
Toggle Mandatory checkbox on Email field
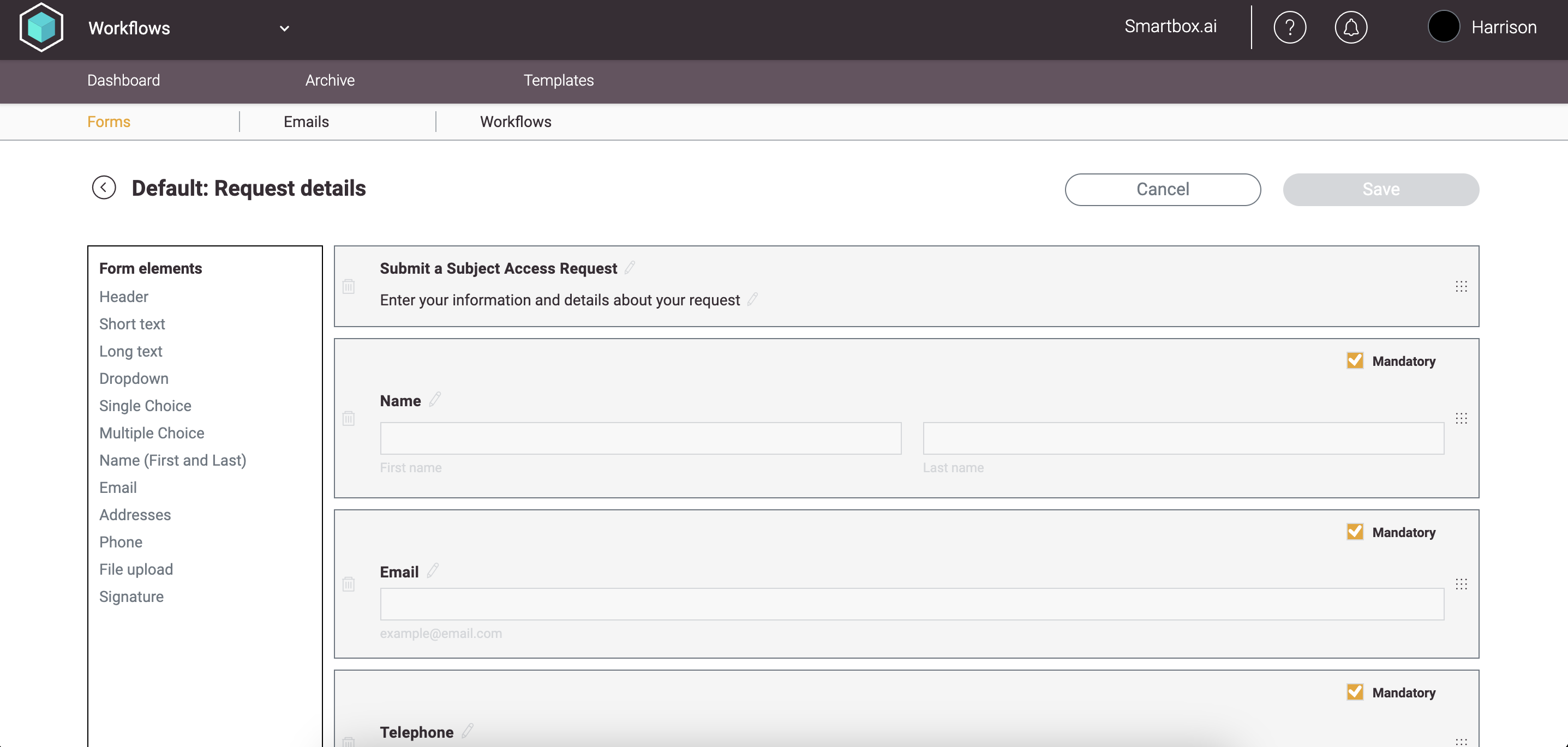tap(1354, 532)
